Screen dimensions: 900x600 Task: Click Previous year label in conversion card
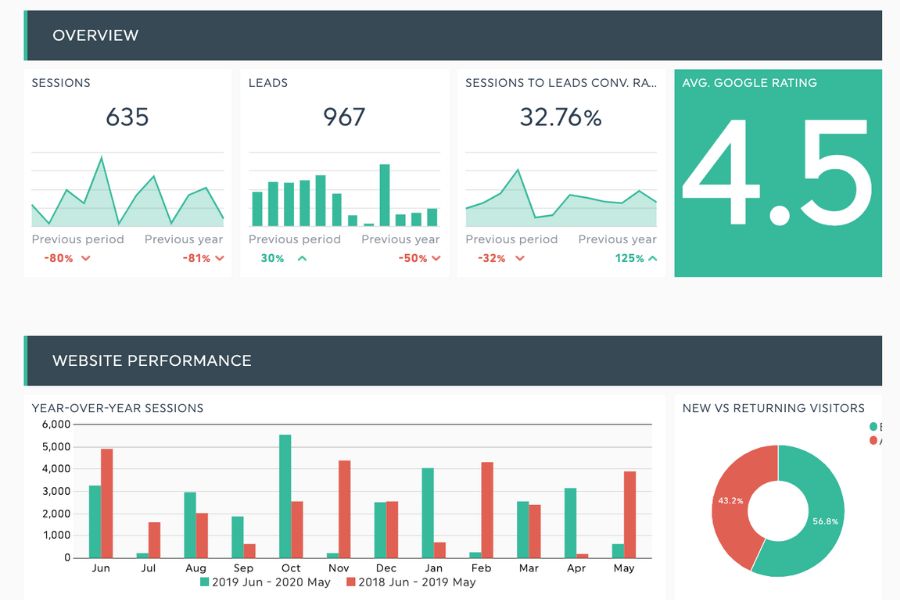click(x=617, y=239)
